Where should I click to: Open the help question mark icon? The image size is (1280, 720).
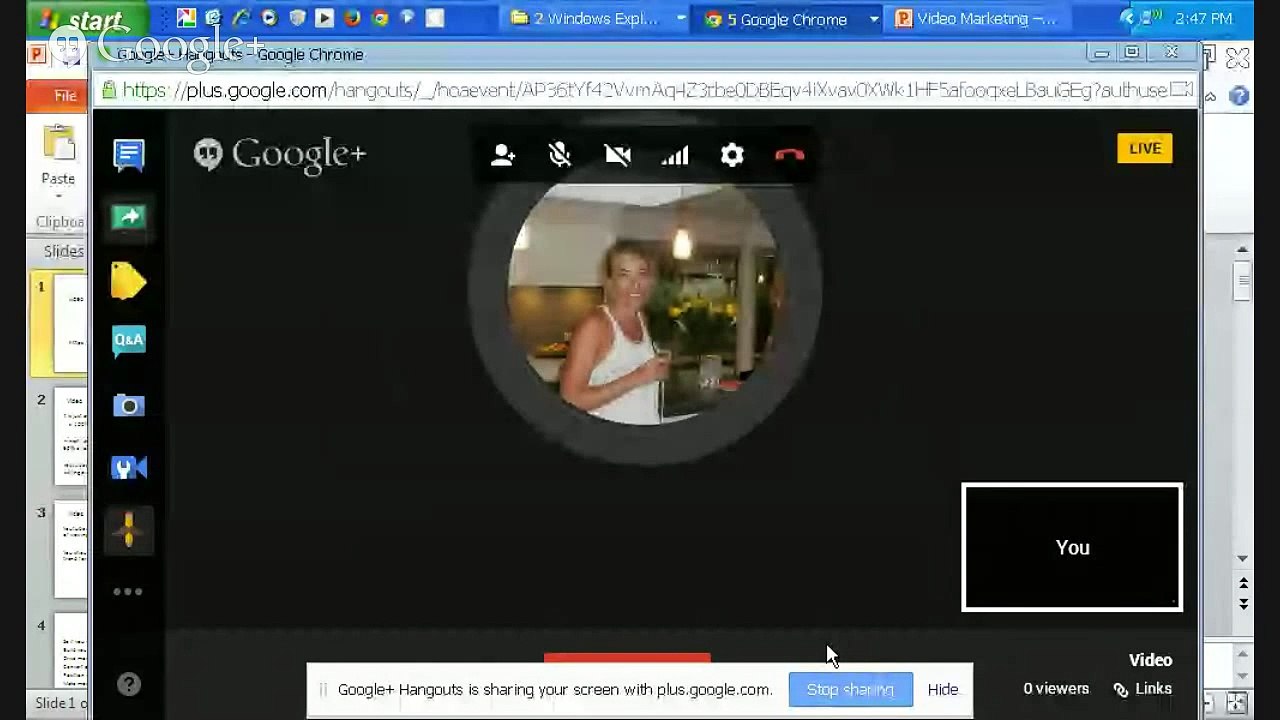click(x=129, y=684)
